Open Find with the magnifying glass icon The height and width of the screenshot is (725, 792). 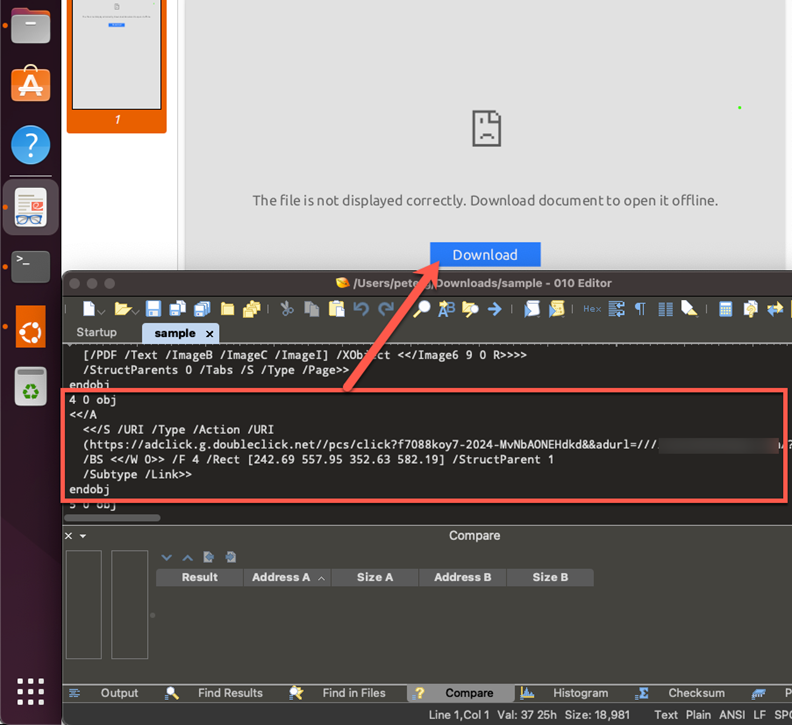coord(422,309)
